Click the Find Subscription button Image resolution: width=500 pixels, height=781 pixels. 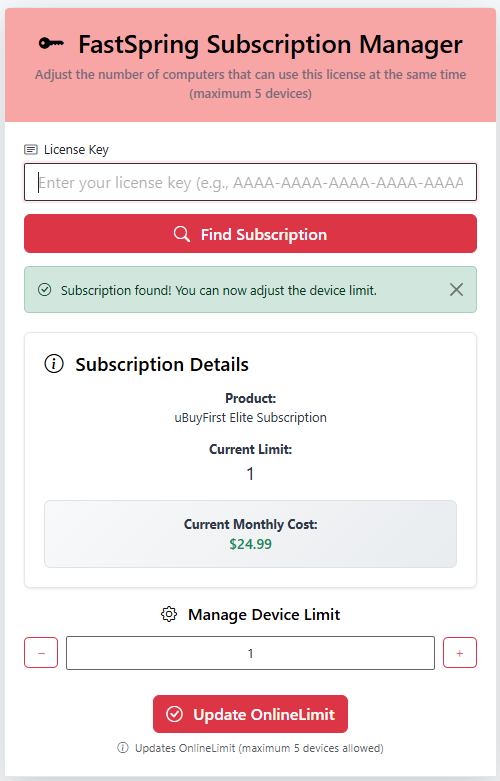[250, 234]
